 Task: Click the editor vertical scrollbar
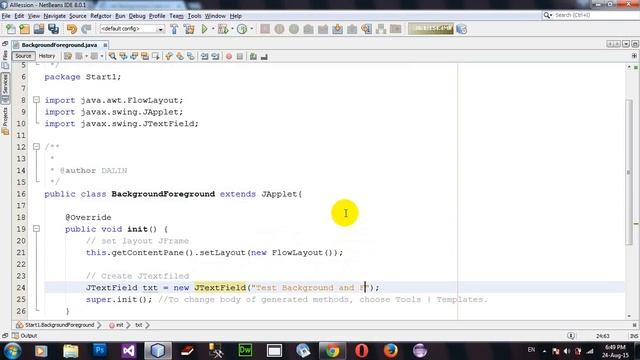click(x=629, y=171)
